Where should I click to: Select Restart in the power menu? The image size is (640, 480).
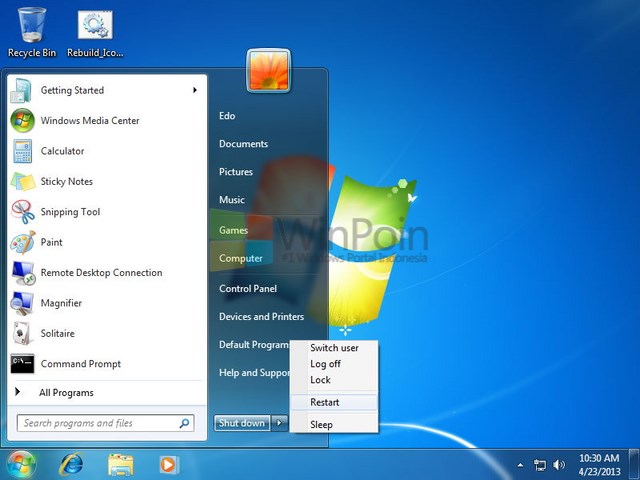(x=334, y=402)
